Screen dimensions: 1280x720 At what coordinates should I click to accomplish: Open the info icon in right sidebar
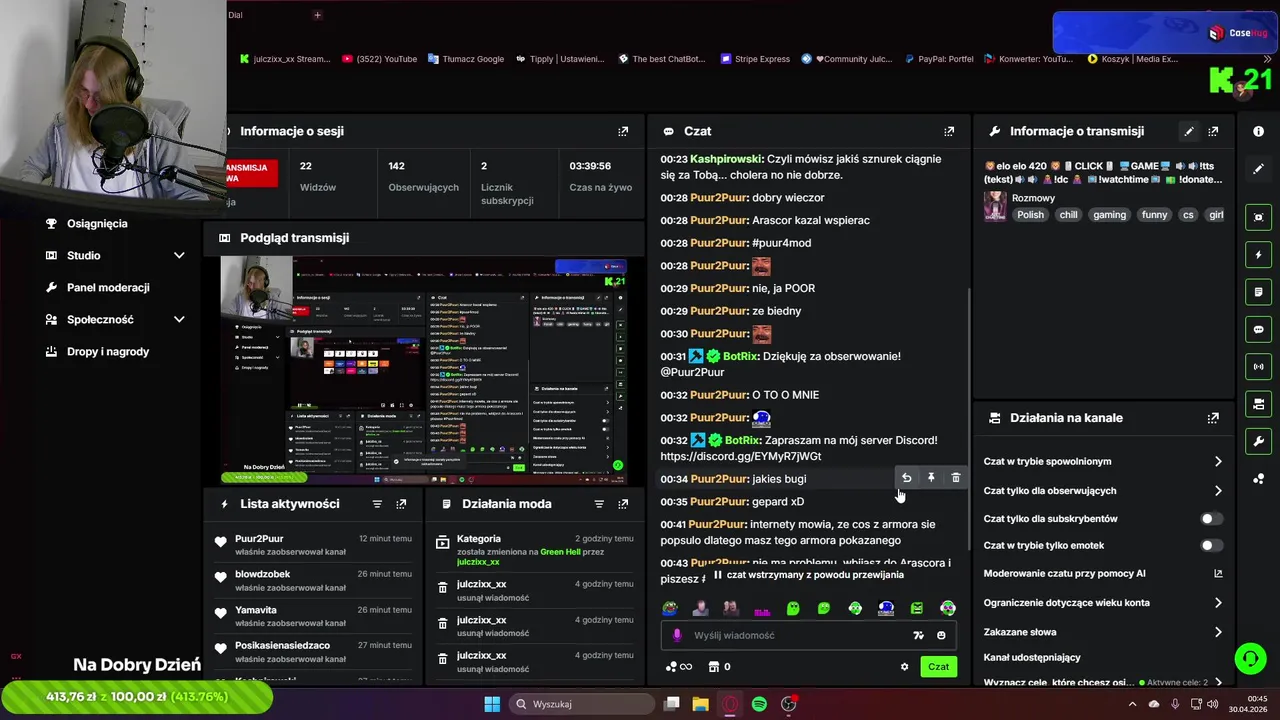pos(1259,131)
